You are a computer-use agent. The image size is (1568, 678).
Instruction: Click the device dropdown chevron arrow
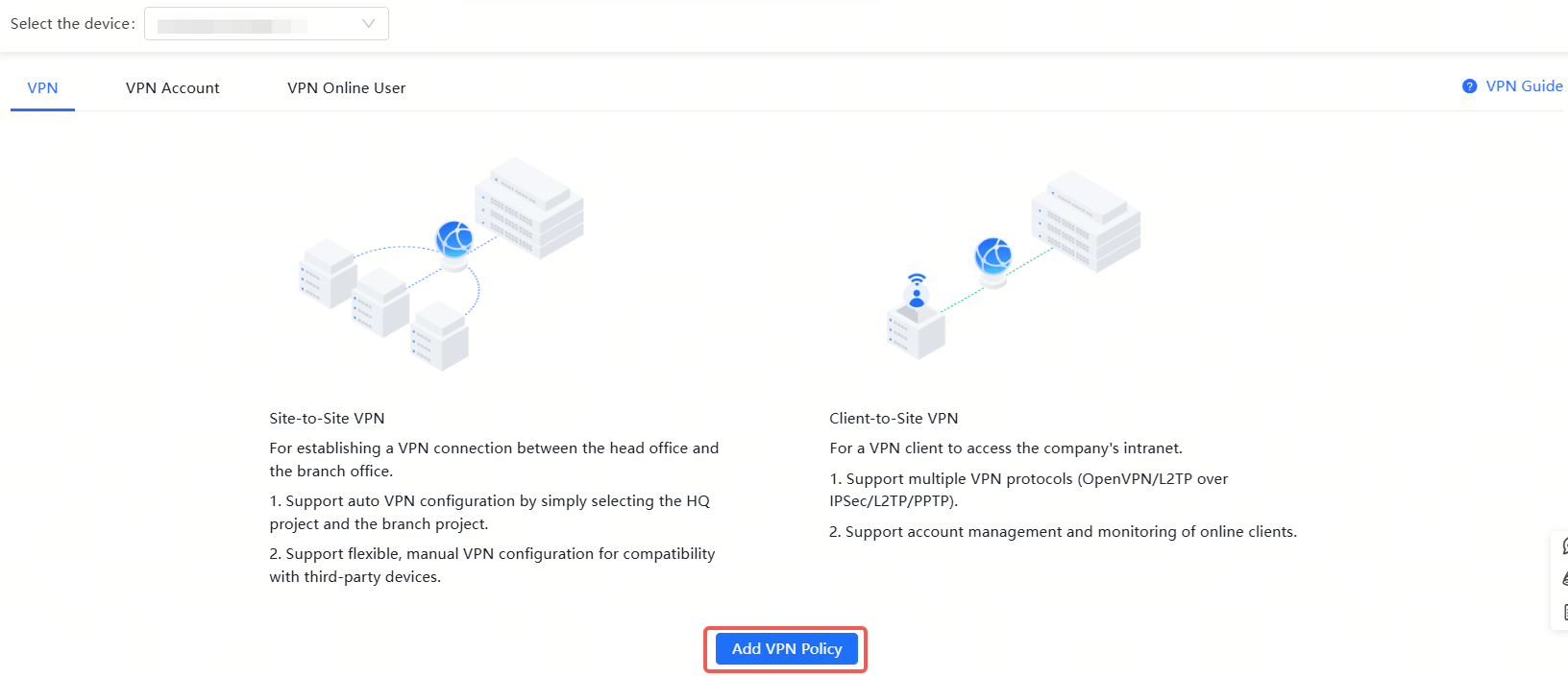(368, 24)
